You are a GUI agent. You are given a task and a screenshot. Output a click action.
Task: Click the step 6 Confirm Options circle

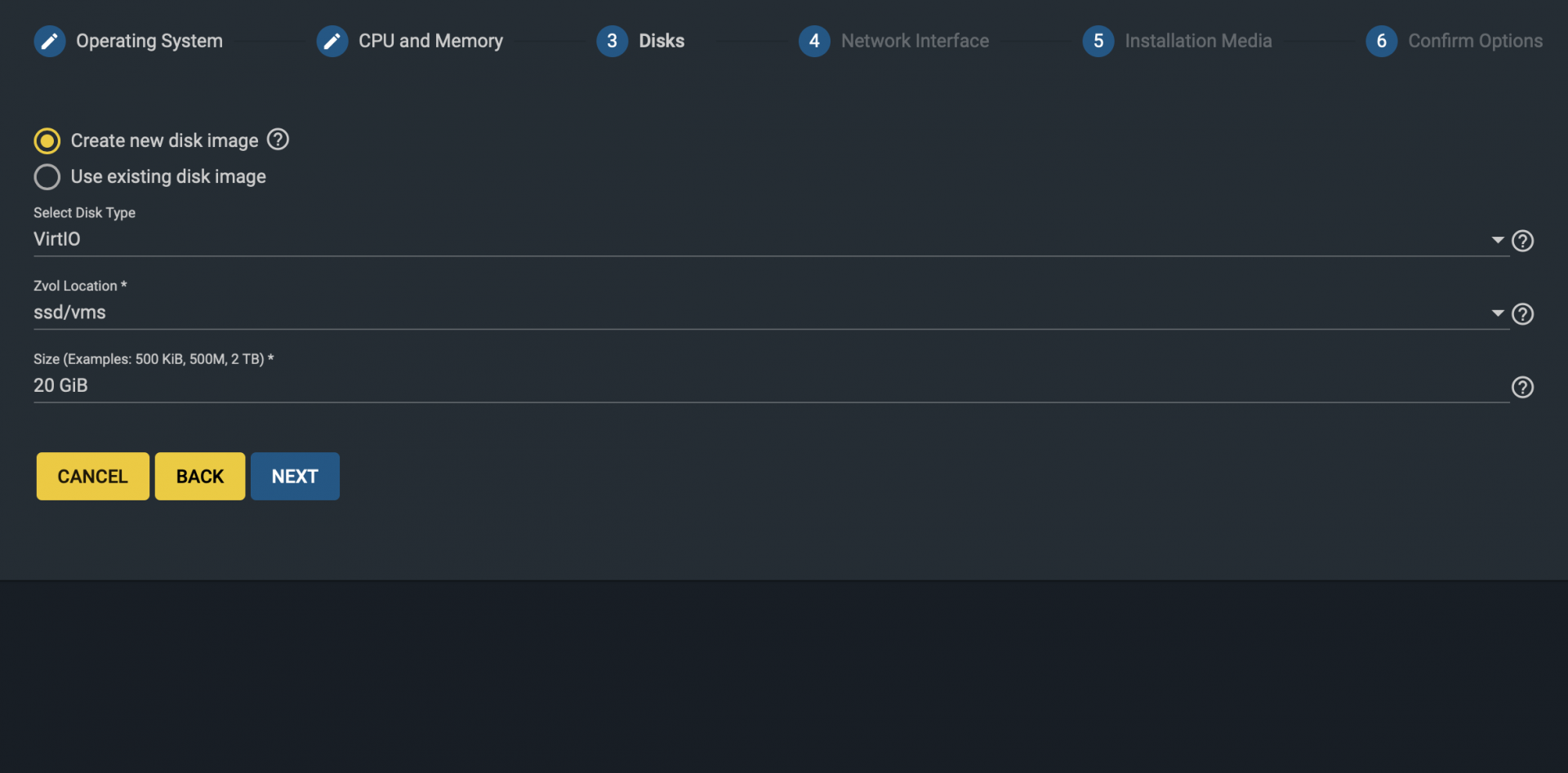click(1382, 41)
